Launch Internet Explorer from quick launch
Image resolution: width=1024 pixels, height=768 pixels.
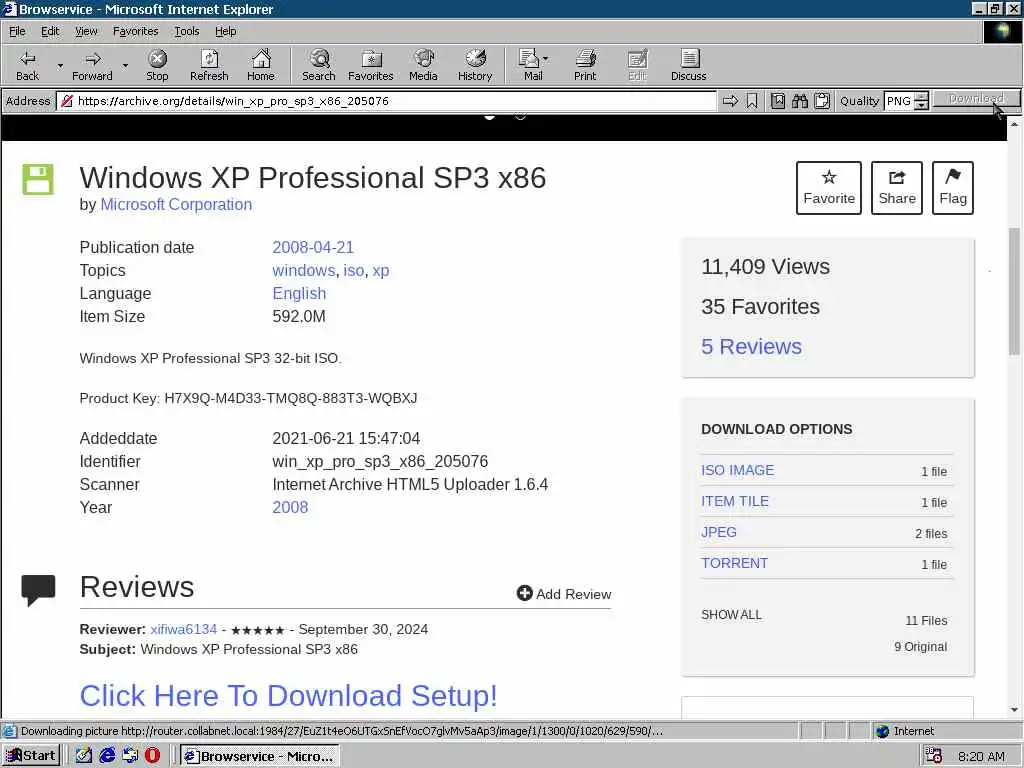point(106,756)
